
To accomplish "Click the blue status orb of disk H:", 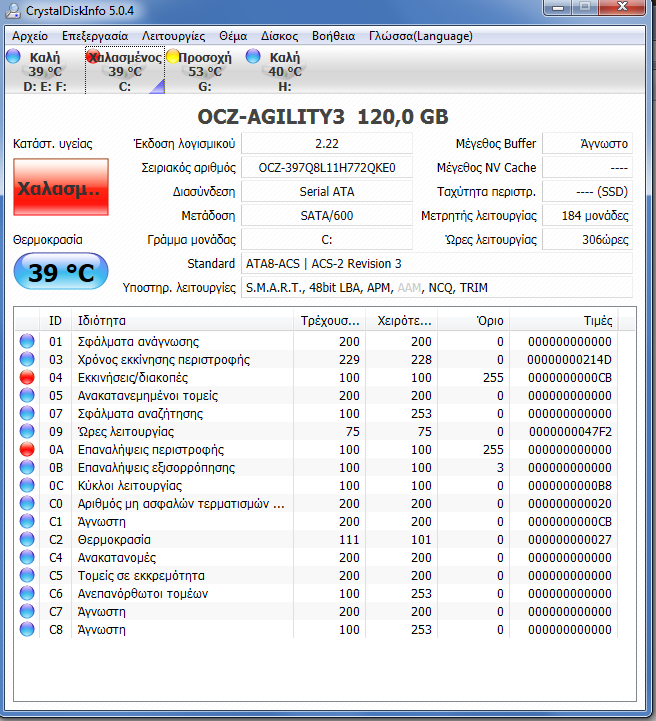I will (x=253, y=56).
